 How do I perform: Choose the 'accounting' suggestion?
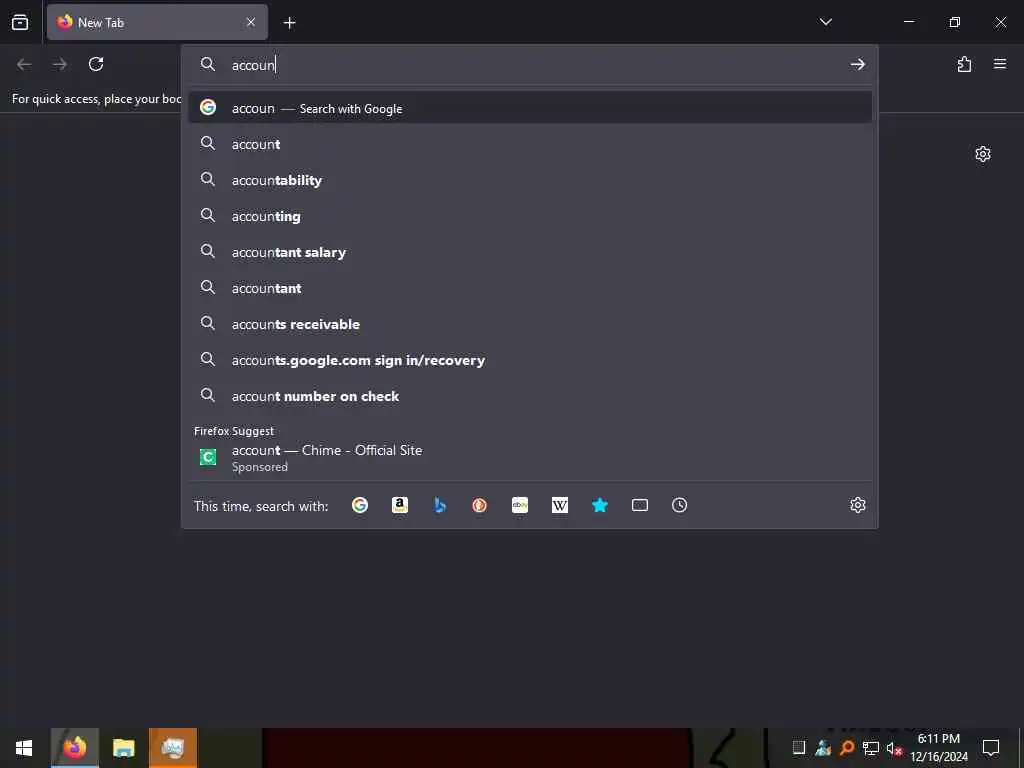[x=530, y=216]
